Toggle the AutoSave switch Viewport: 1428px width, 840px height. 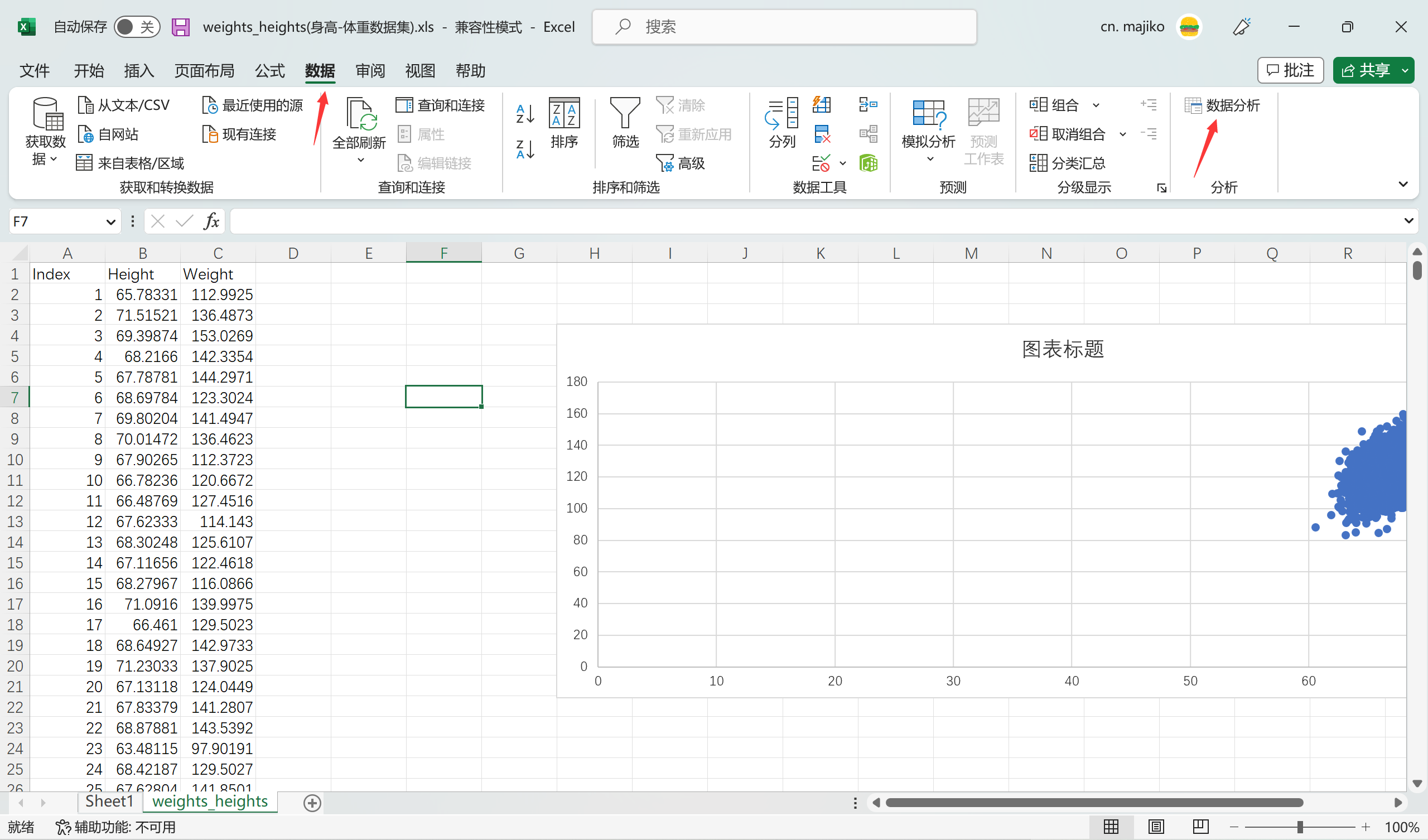tap(137, 27)
